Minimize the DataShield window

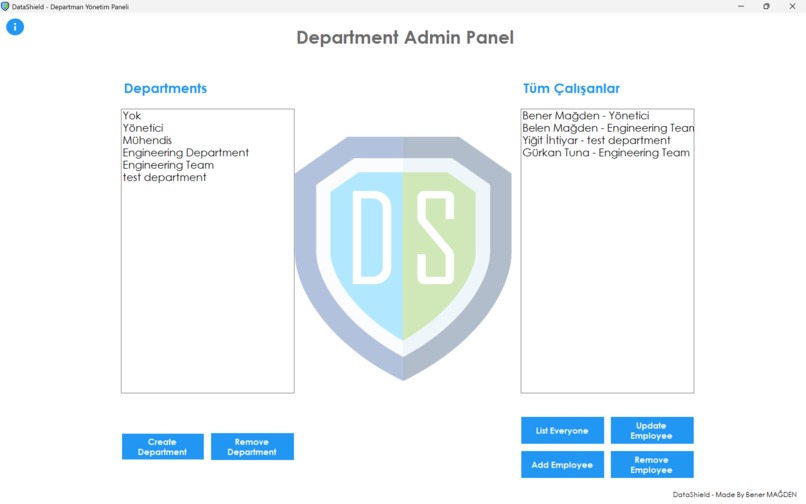tap(741, 6)
